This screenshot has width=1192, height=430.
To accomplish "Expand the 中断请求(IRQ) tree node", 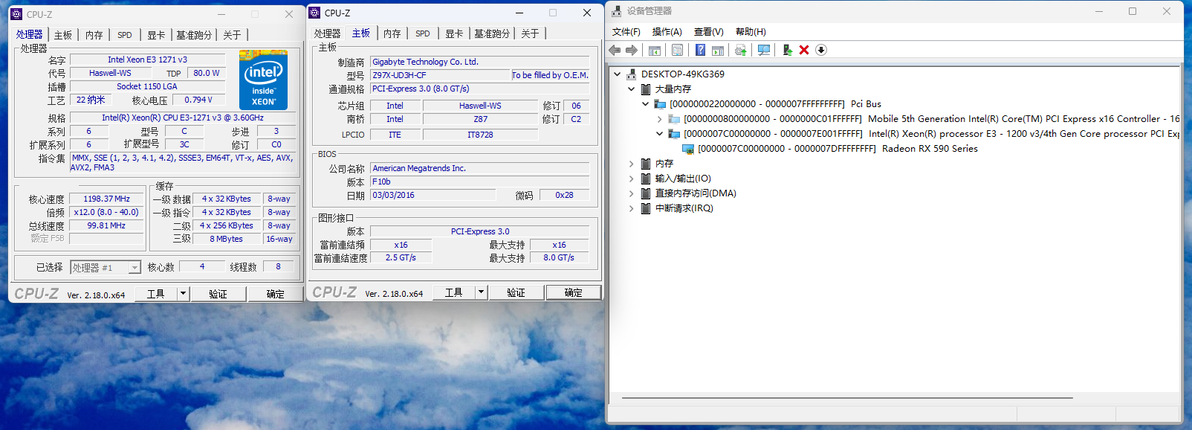I will click(x=632, y=208).
